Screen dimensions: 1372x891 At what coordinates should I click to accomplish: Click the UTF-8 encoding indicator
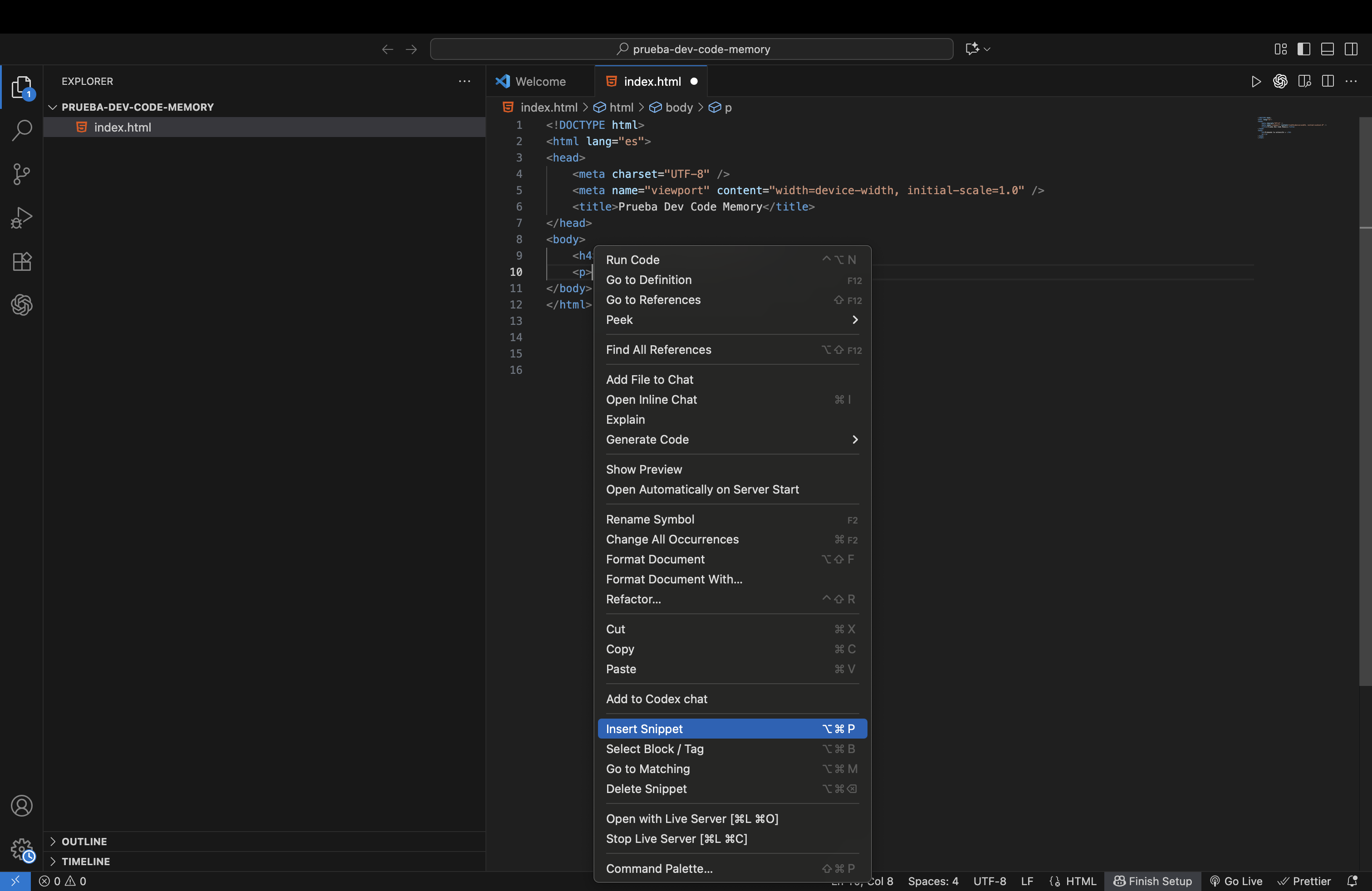989,881
